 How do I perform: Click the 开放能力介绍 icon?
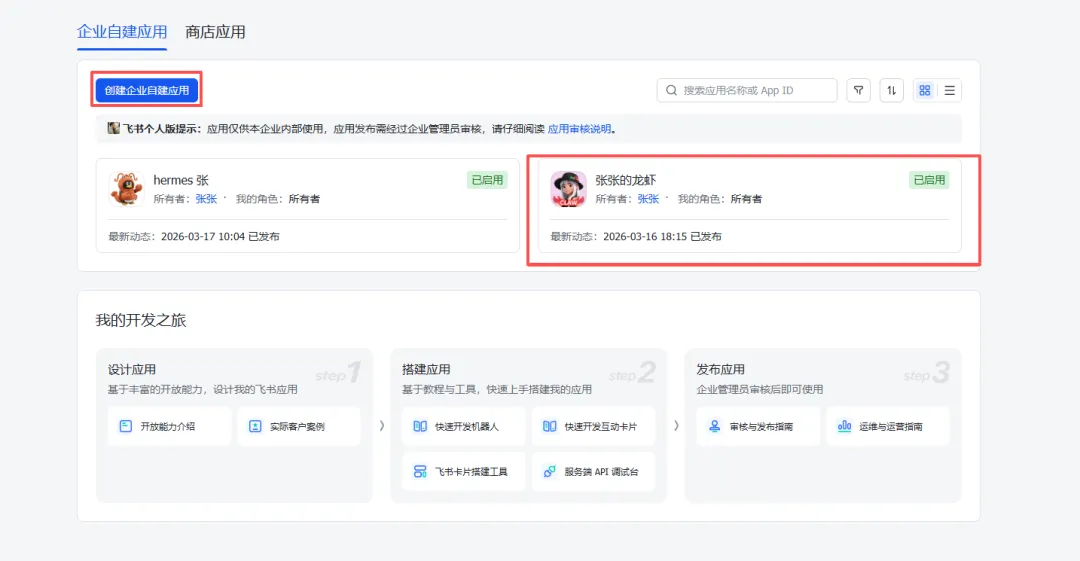(x=125, y=427)
